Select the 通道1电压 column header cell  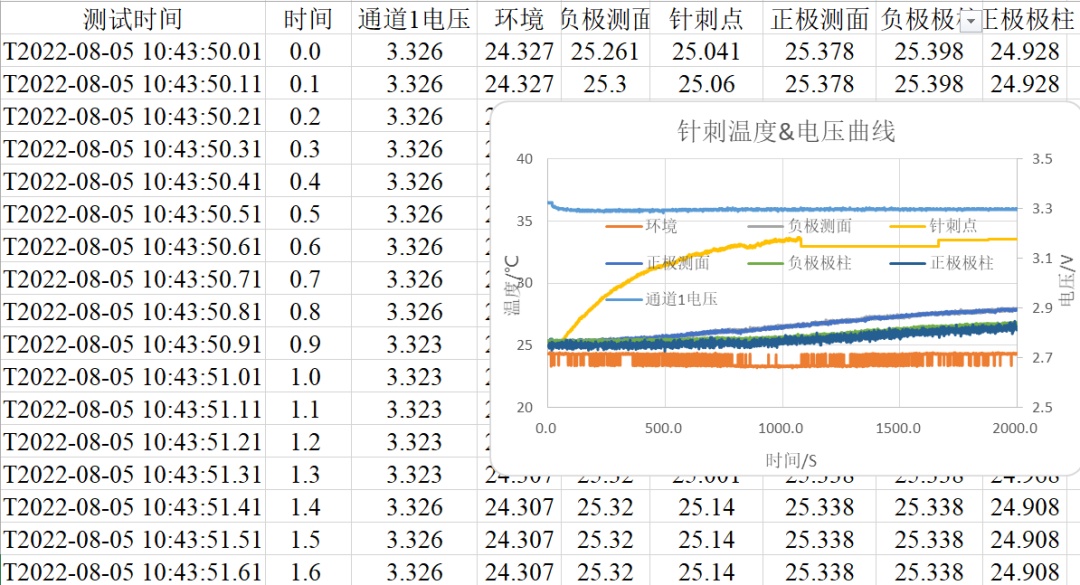pyautogui.click(x=413, y=19)
